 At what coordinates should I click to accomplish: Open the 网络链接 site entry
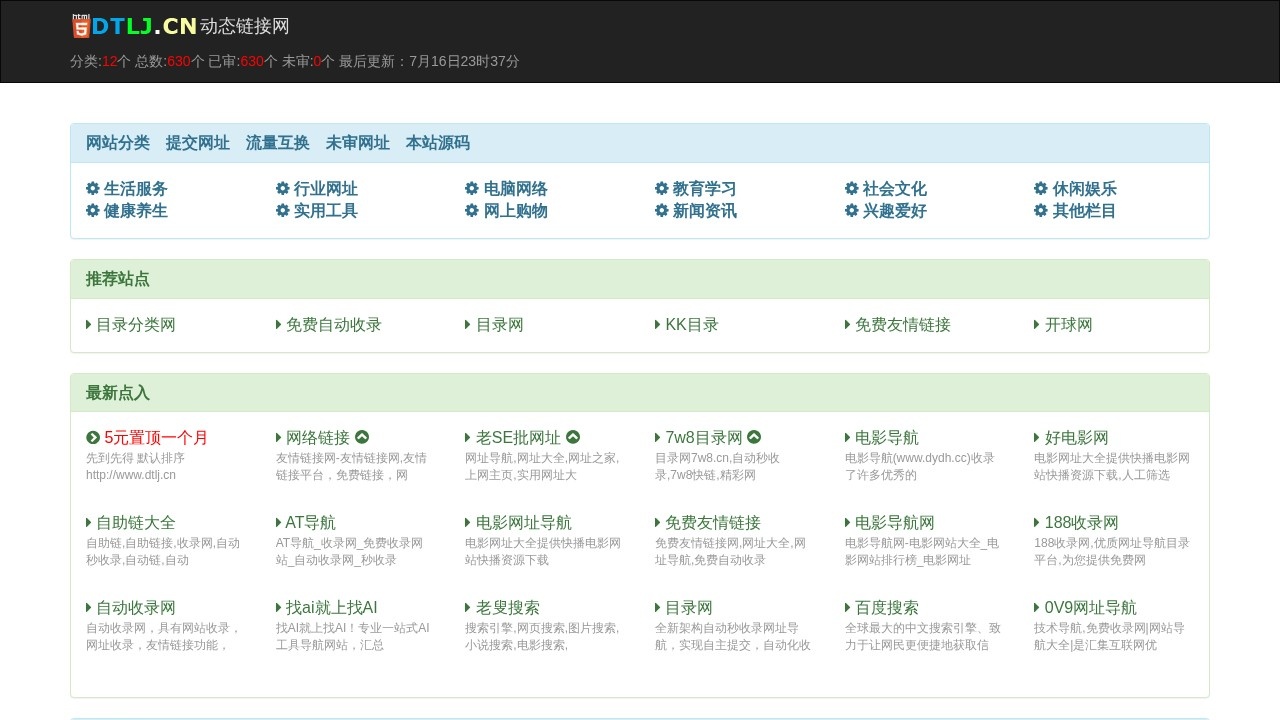tap(318, 437)
